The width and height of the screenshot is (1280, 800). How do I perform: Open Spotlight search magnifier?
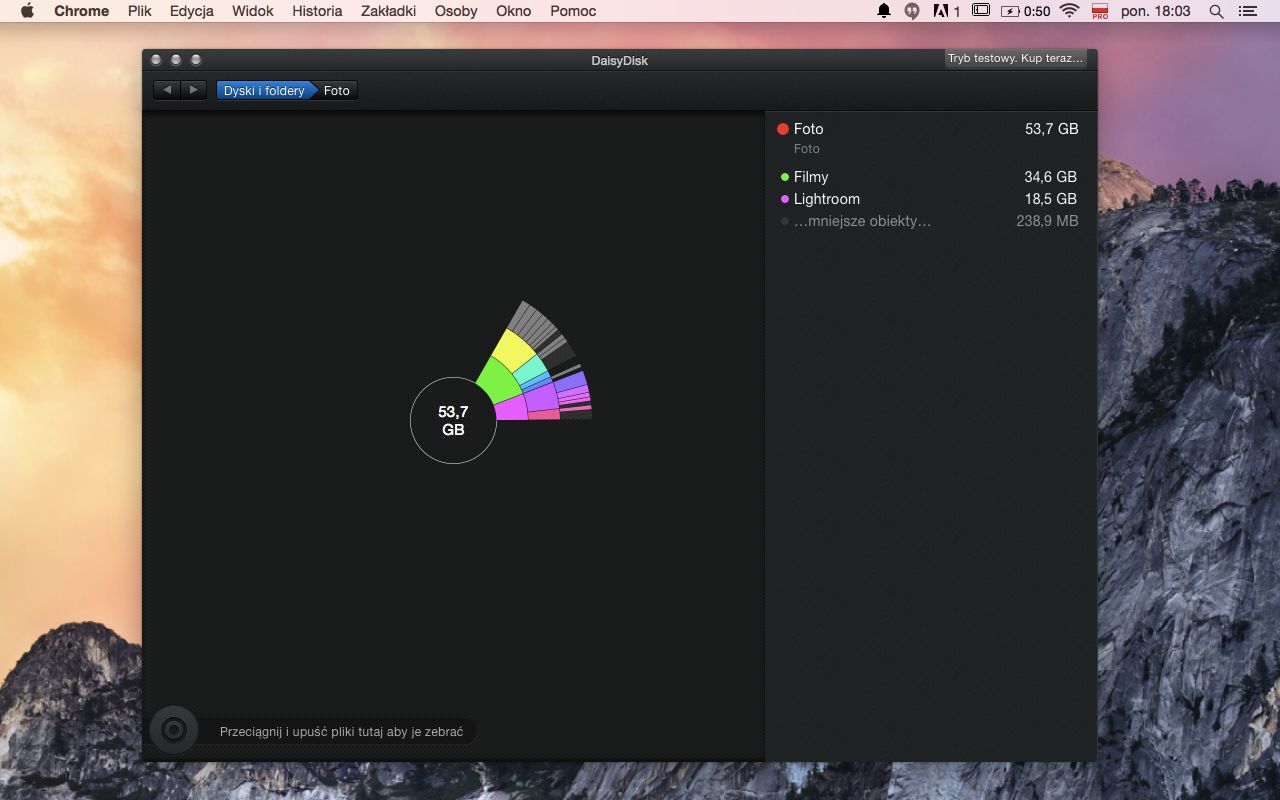[1217, 11]
